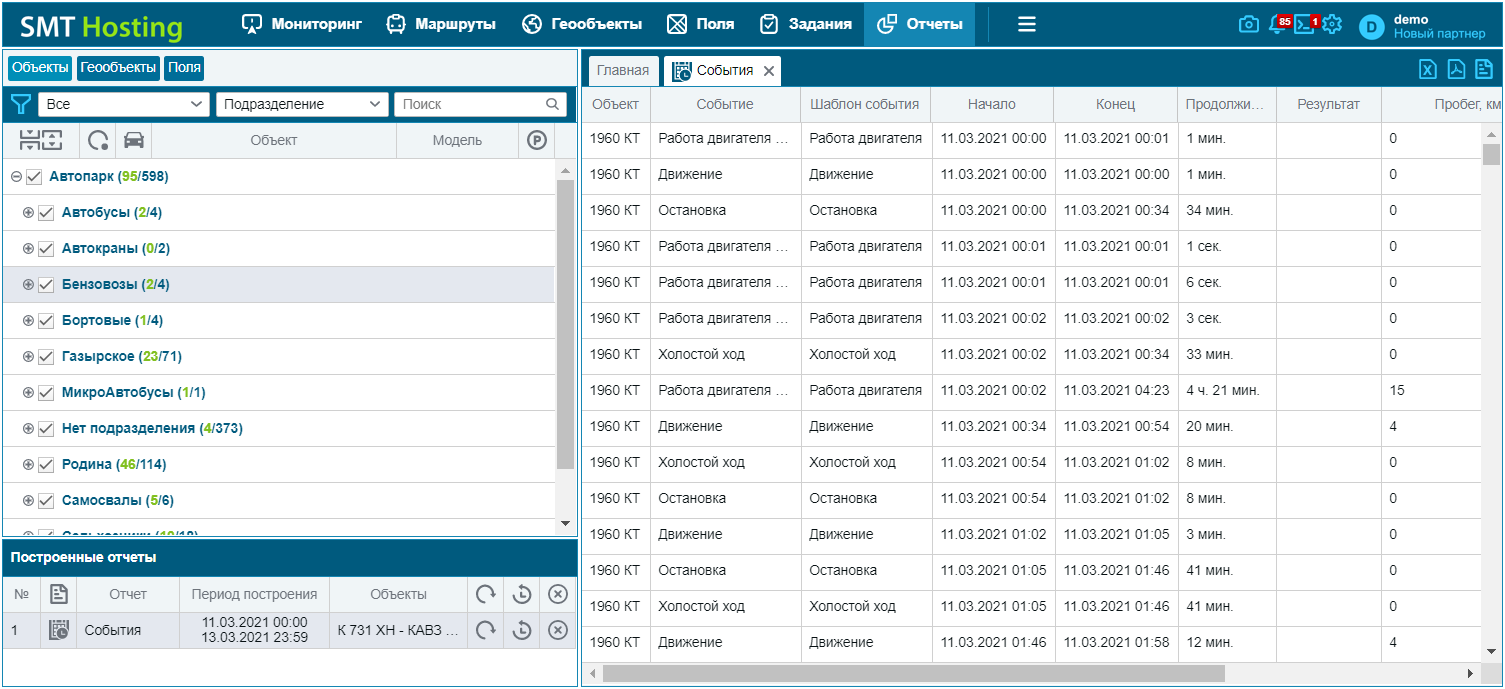Screen dimensions: 1505x689
Task: Open the Подразделение grouping dropdown
Action: coord(303,104)
